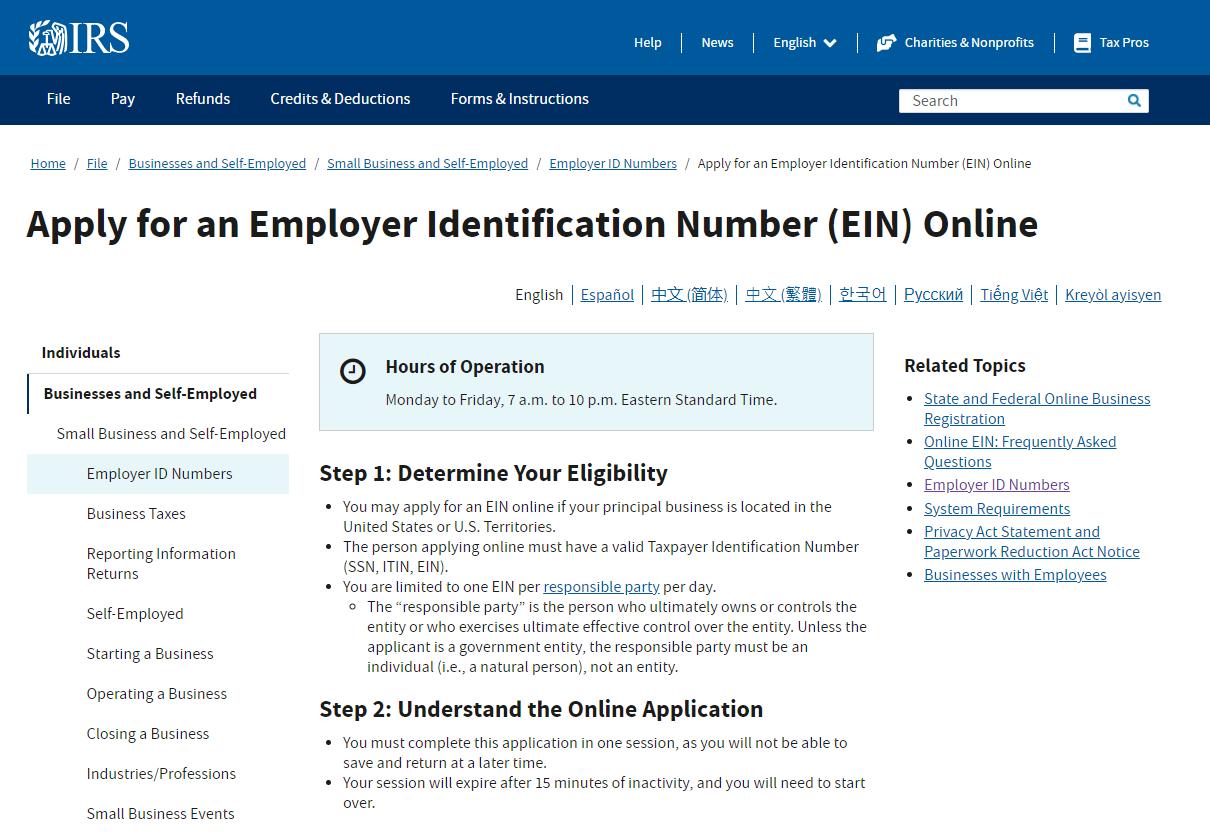Open System Requirements related topic

pos(997,509)
